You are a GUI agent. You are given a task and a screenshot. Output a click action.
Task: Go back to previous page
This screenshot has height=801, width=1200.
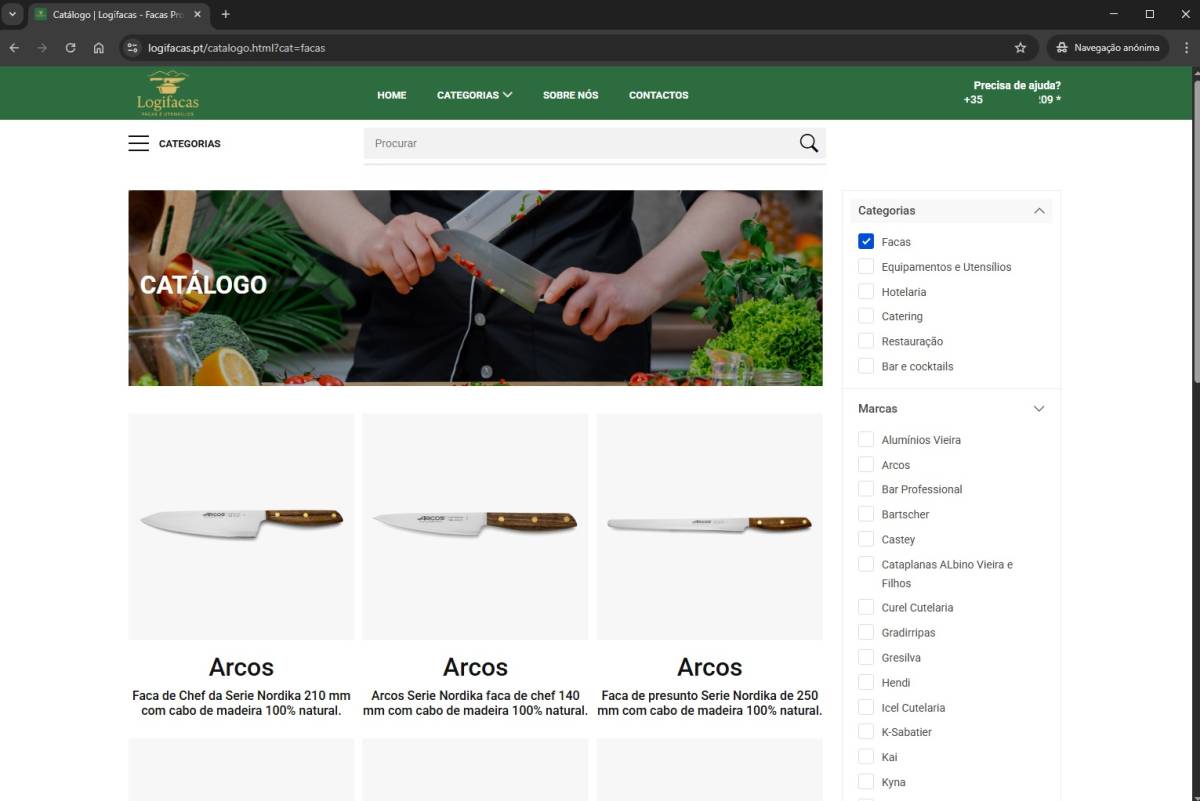(x=14, y=47)
